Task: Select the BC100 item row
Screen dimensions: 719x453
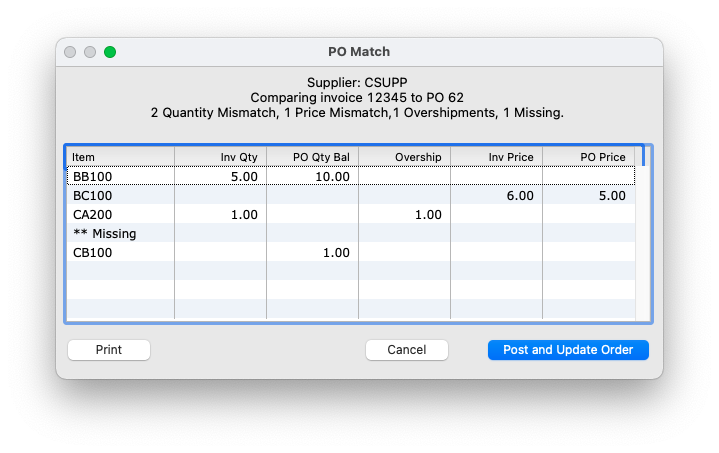Action: (x=351, y=195)
